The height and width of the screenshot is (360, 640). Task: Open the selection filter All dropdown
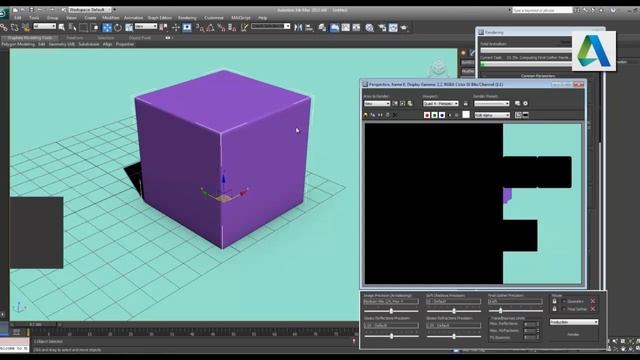pyautogui.click(x=44, y=26)
